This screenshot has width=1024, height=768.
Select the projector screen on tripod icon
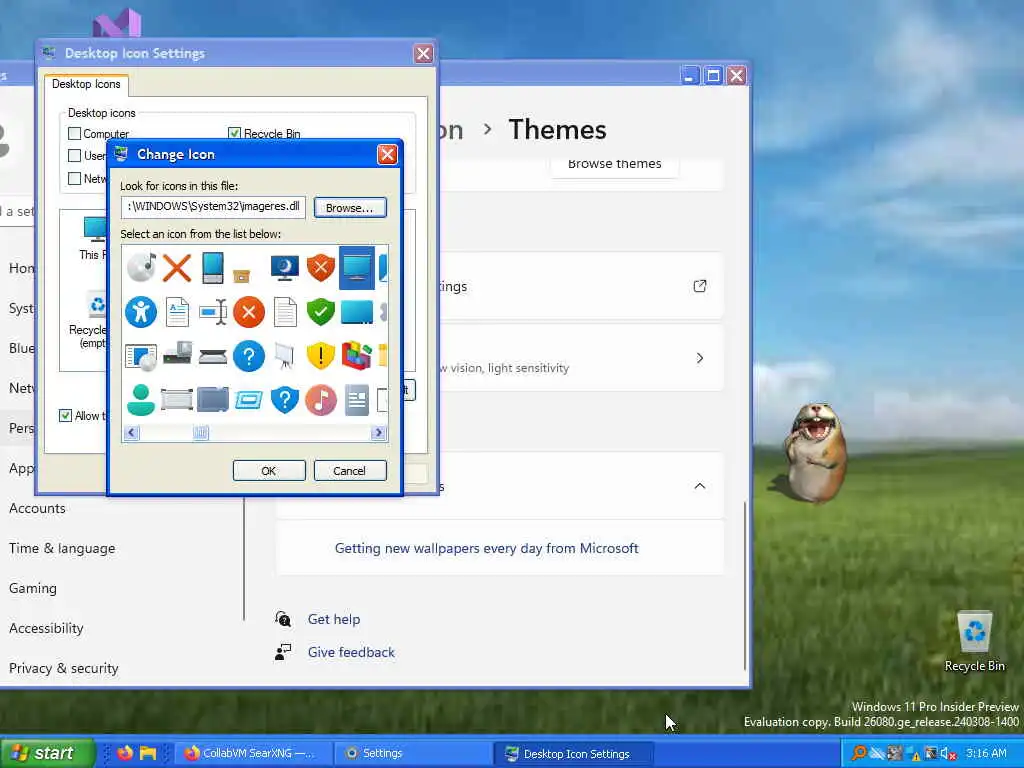[285, 357]
